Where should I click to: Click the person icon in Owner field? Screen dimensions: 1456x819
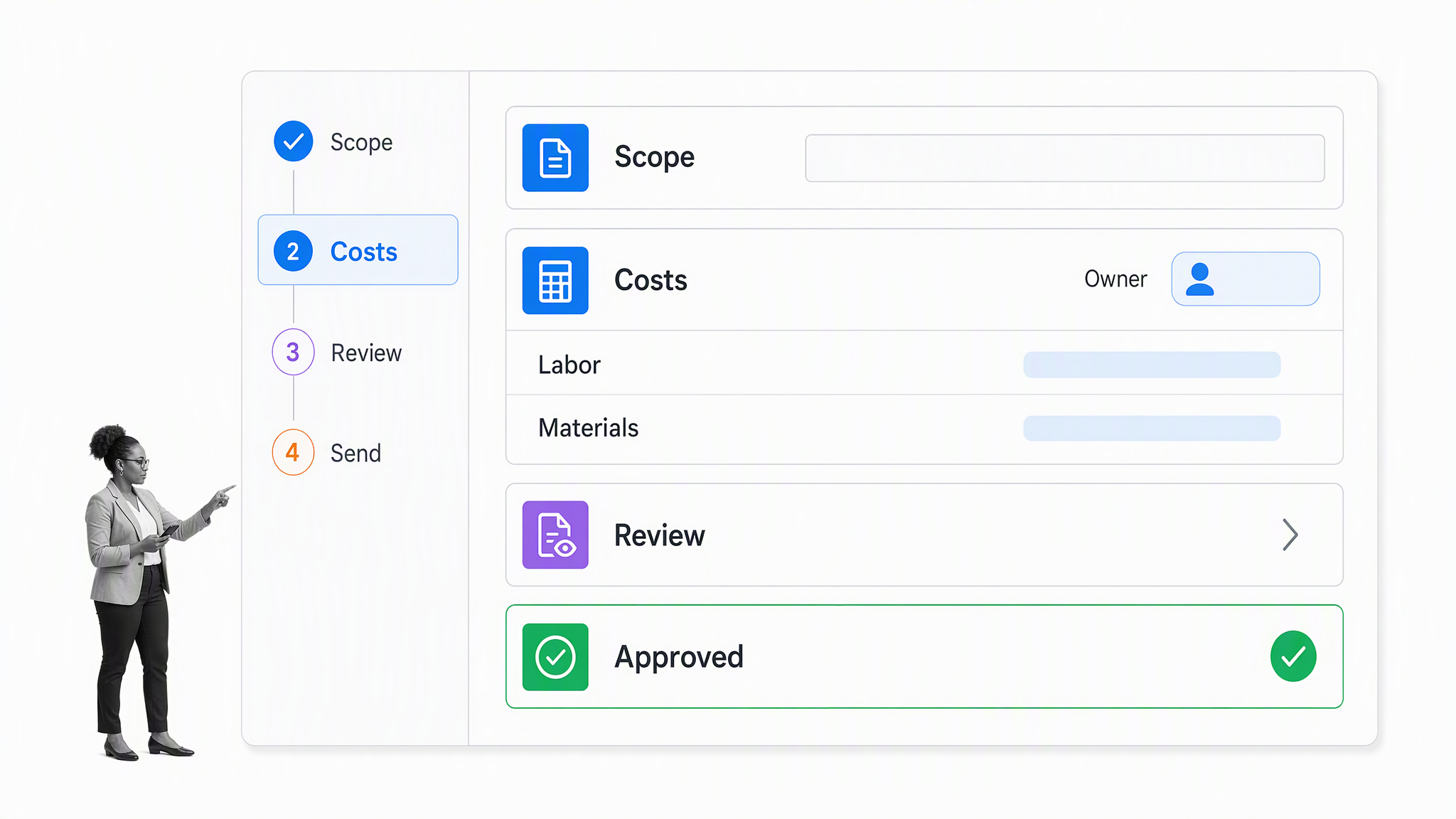coord(1200,279)
